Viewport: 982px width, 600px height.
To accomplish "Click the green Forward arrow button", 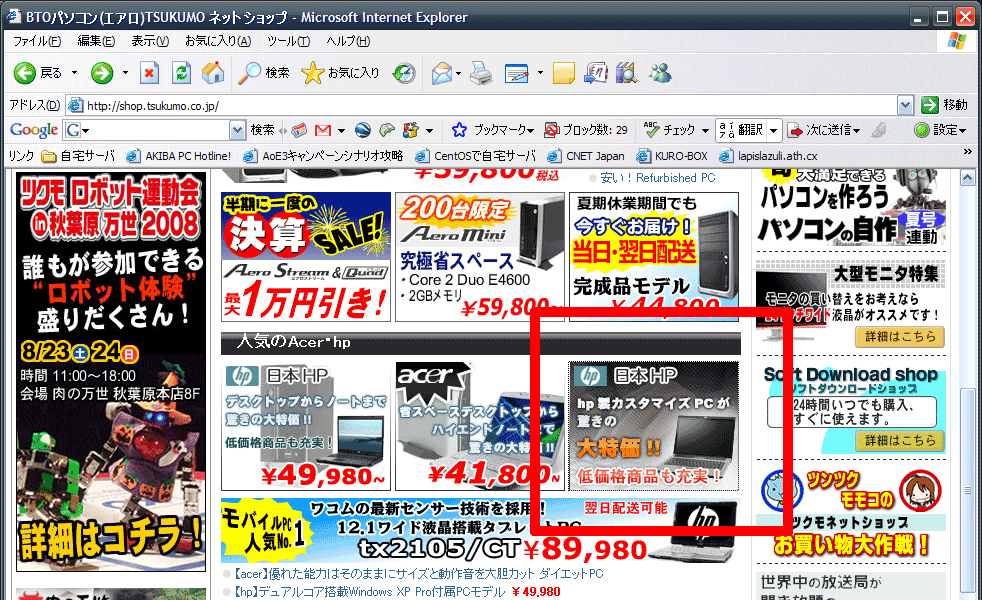I will pos(101,73).
